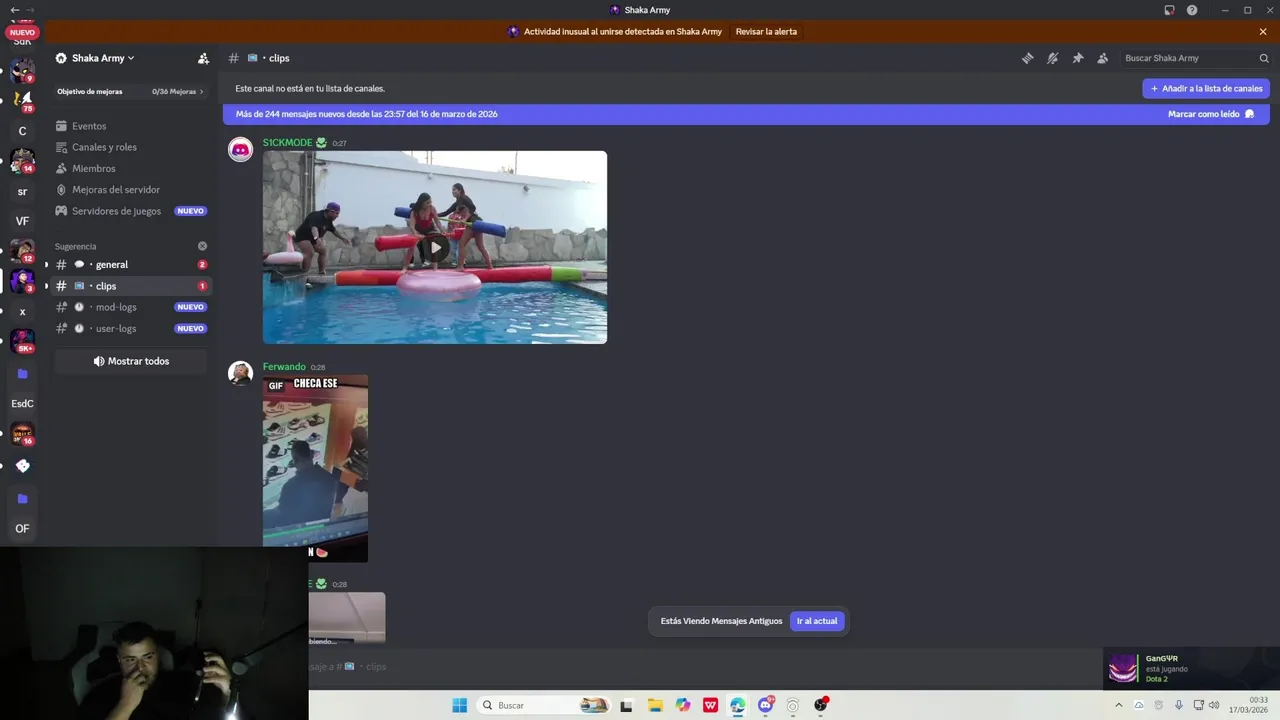Open the server with 75 badge

(x=22, y=100)
